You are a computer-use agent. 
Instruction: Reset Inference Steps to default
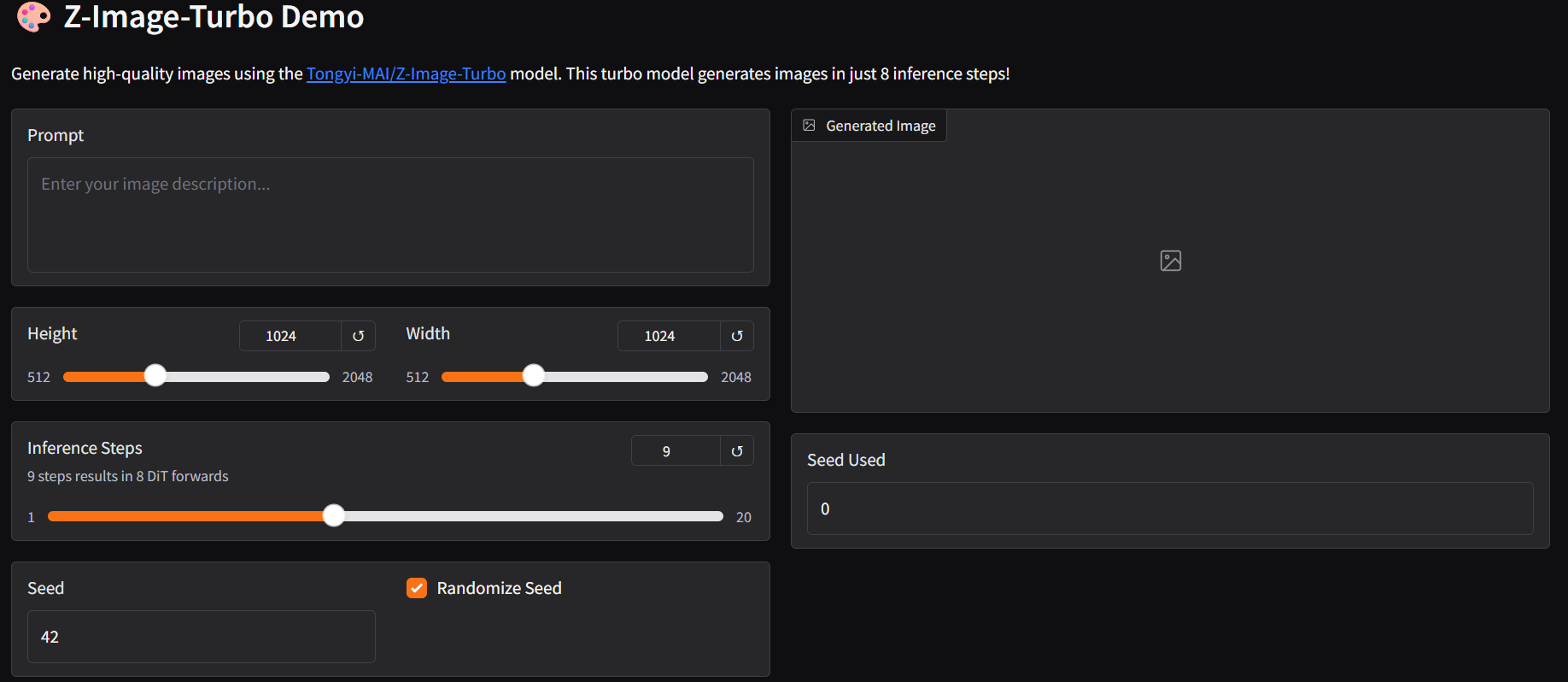click(x=737, y=451)
